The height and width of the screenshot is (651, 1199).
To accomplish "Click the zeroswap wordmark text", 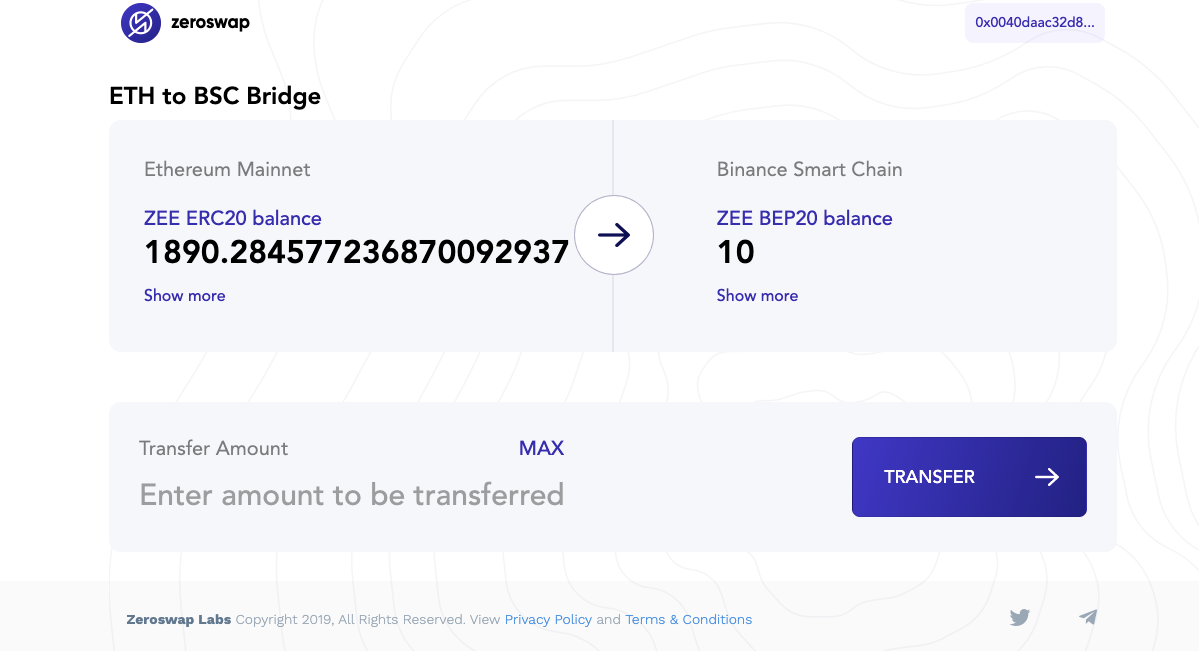I will (210, 23).
